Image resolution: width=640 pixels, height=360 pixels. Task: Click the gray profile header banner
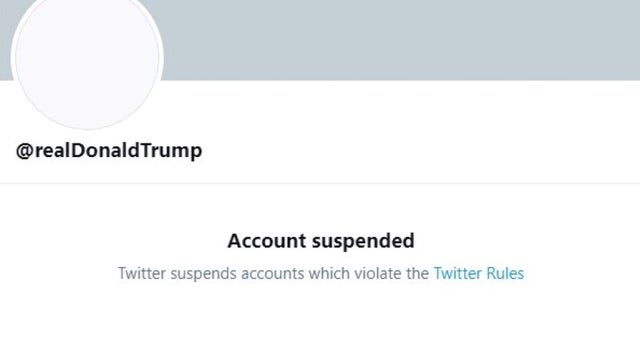point(400,40)
